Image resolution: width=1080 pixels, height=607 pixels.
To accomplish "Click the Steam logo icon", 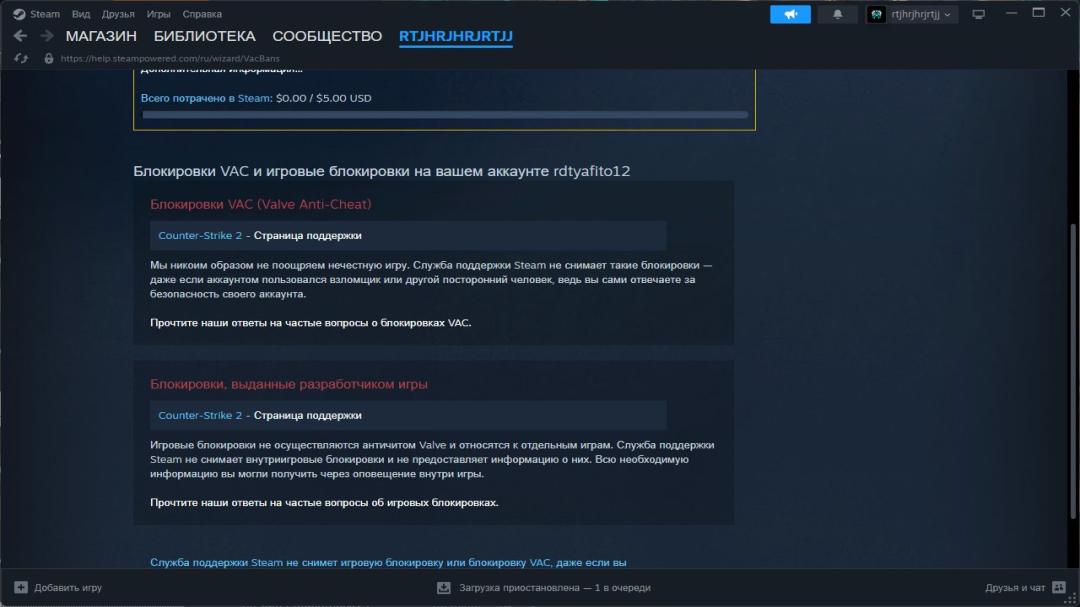I will [x=19, y=14].
